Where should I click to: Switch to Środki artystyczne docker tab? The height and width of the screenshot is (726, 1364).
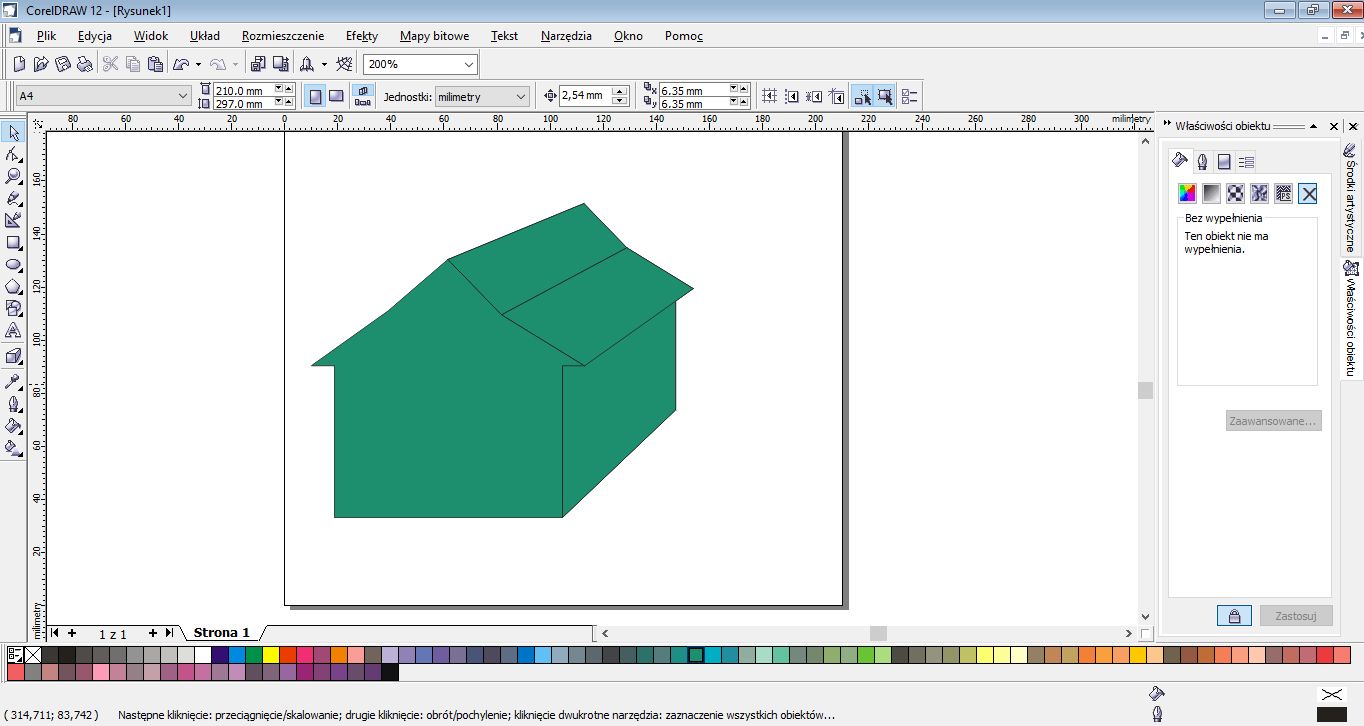(x=1350, y=194)
